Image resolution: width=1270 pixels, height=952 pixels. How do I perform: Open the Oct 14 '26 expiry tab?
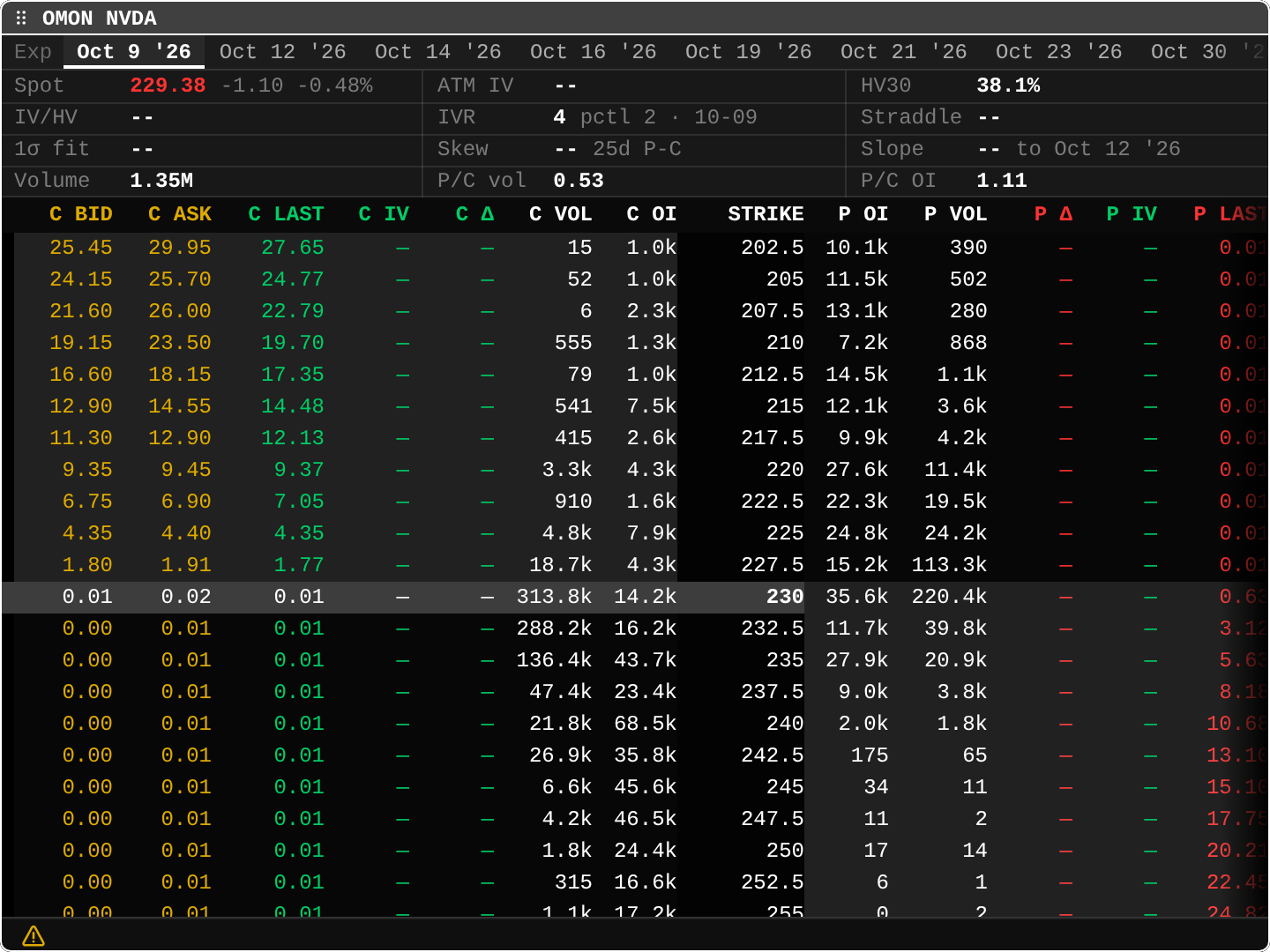437,51
